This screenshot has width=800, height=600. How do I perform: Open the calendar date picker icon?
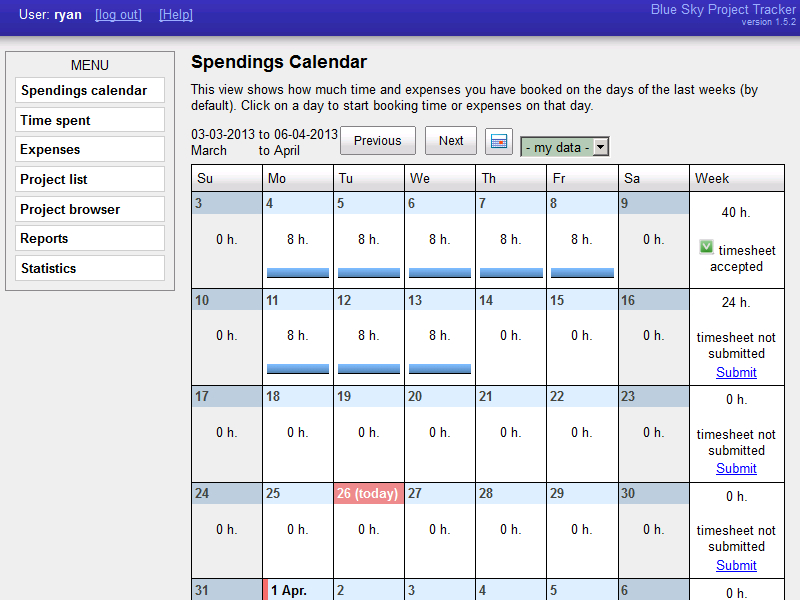pyautogui.click(x=498, y=141)
